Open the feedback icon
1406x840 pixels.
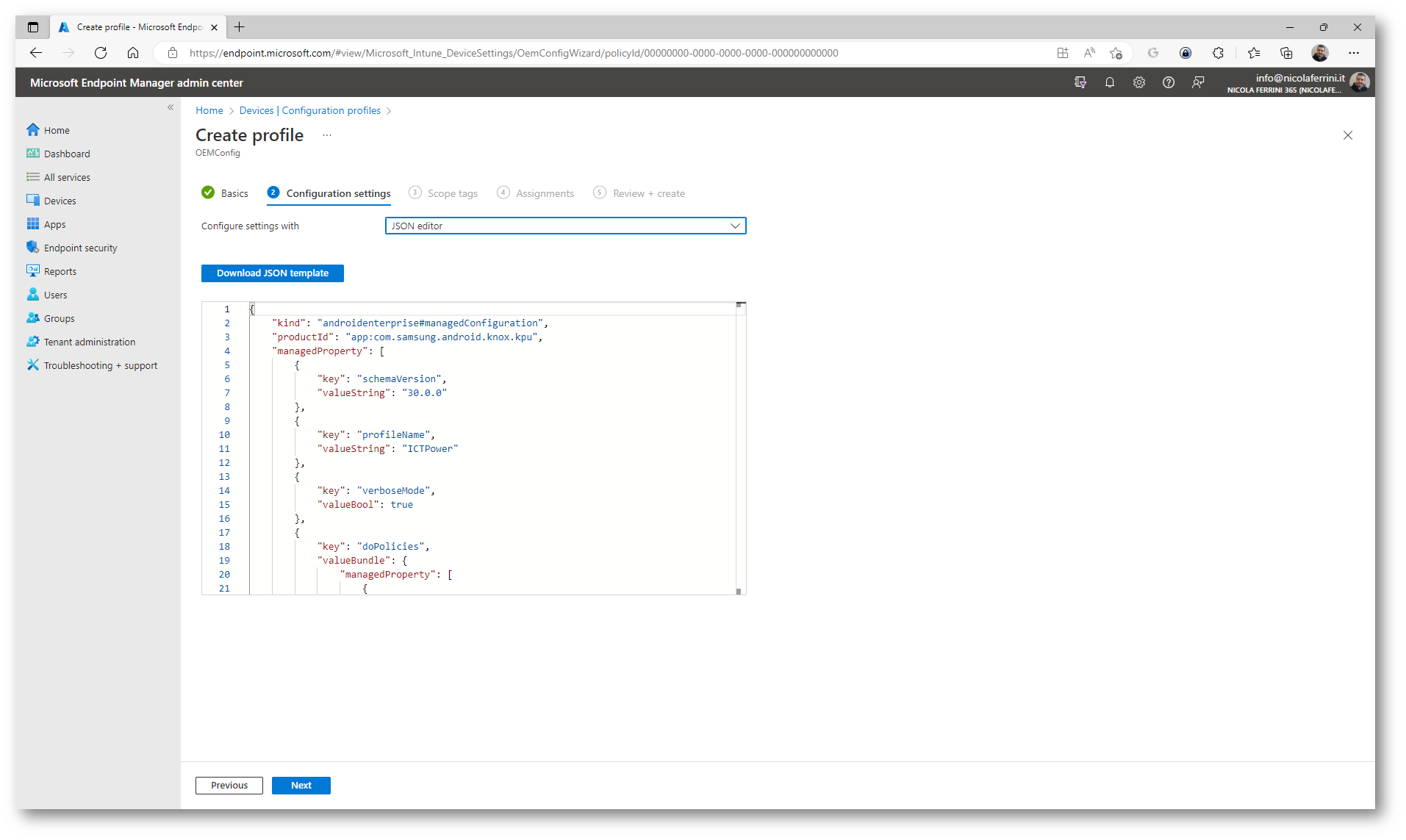coord(1198,82)
